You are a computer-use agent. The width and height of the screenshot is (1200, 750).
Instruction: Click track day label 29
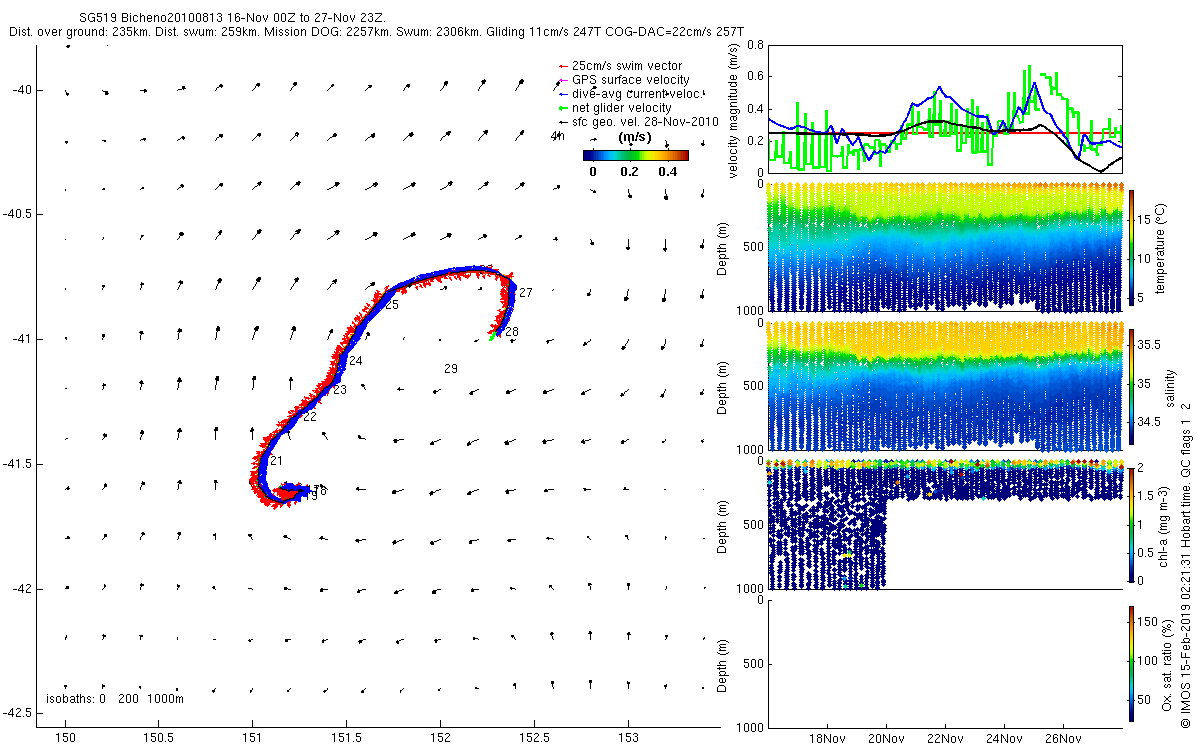451,369
